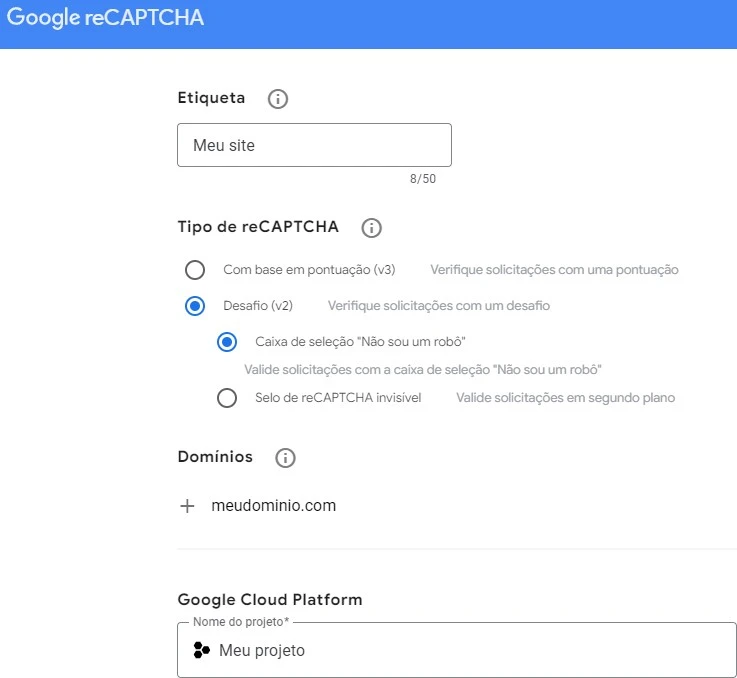This screenshot has height=678, width=737.
Task: Open the Nome do projeto box showing Meu projeto
Action: [x=456, y=650]
